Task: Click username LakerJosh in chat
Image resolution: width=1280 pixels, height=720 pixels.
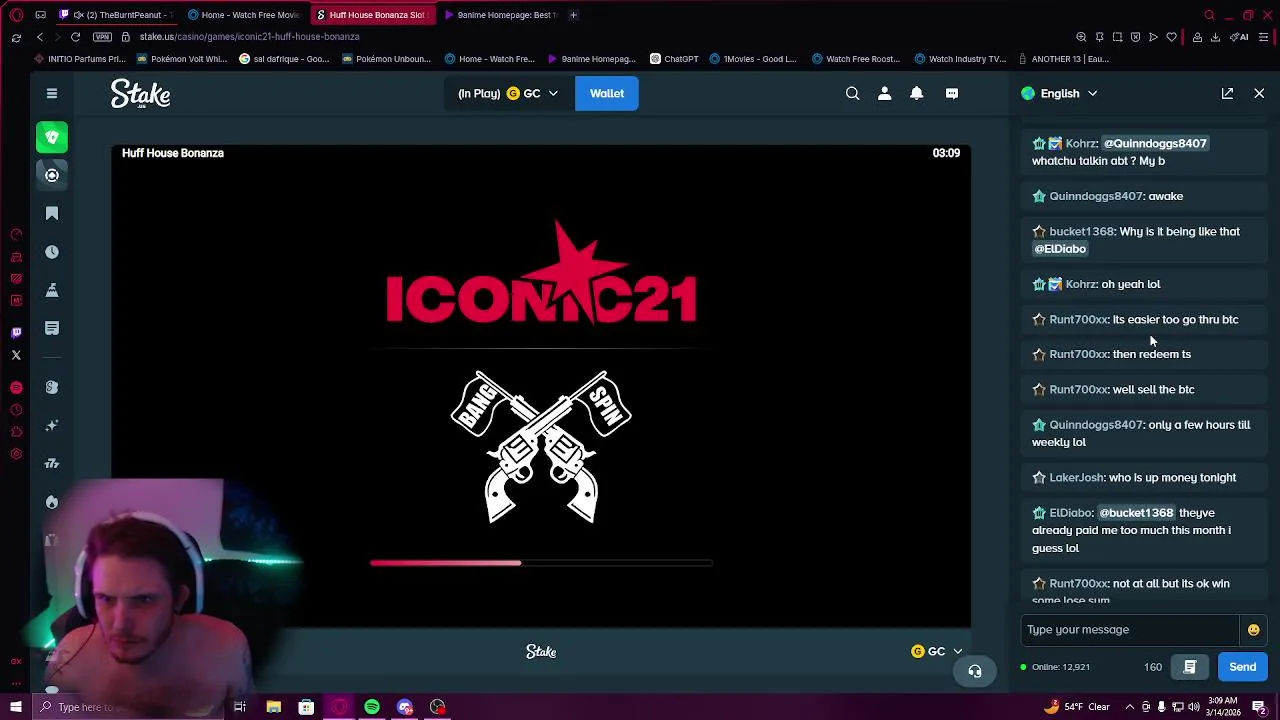Action: point(1076,478)
